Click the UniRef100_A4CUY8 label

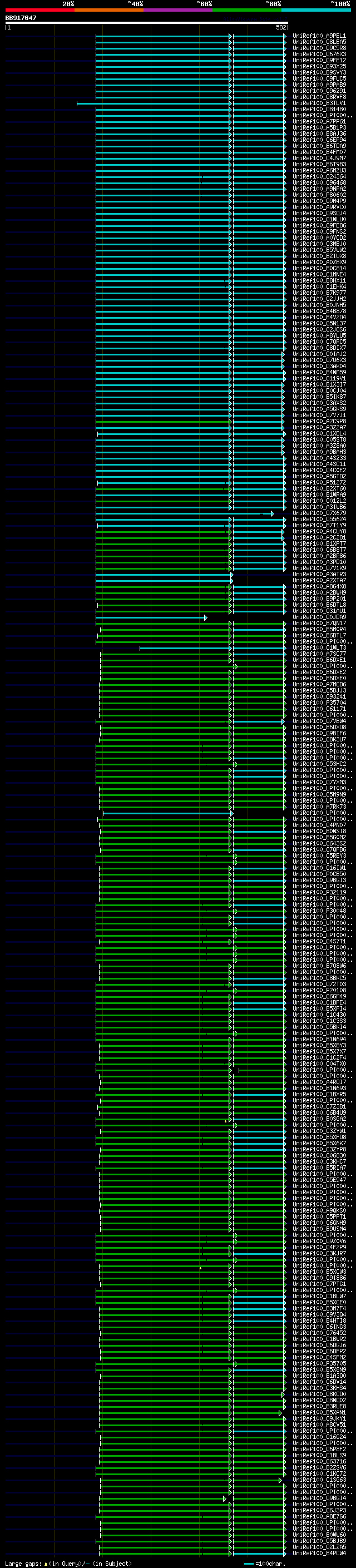pos(319,531)
